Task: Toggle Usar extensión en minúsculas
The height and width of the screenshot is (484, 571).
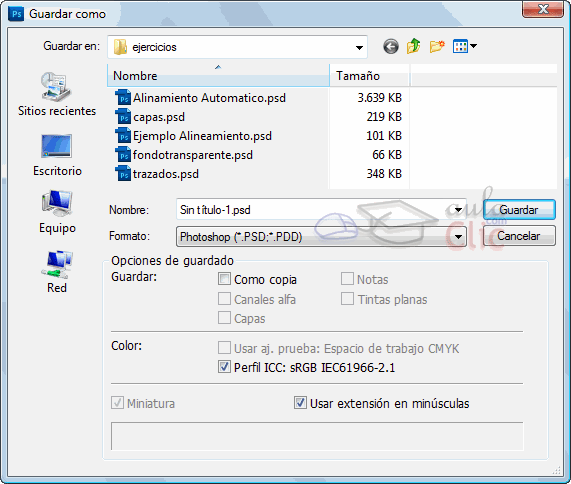Action: pos(300,403)
